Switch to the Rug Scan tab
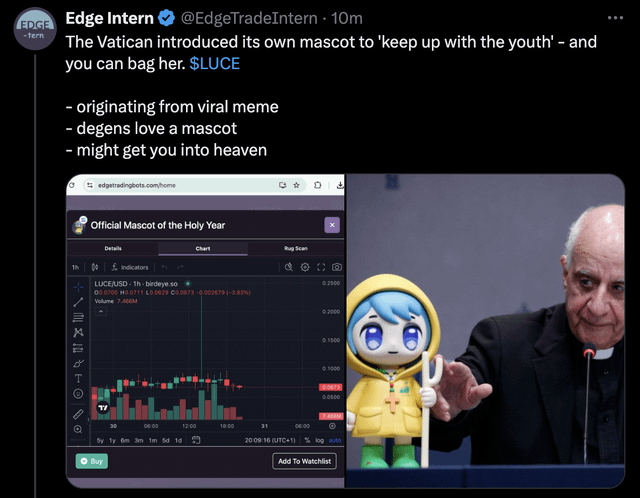This screenshot has width=640, height=498. click(296, 248)
